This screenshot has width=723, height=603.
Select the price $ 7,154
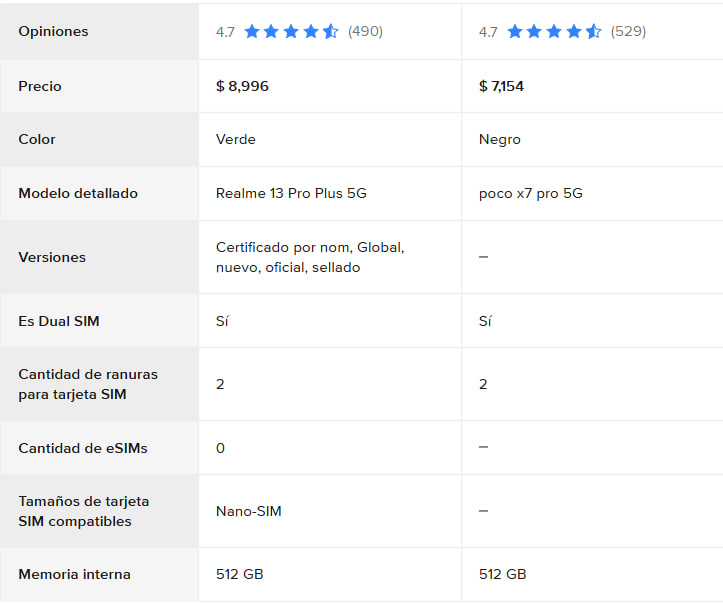click(x=501, y=86)
